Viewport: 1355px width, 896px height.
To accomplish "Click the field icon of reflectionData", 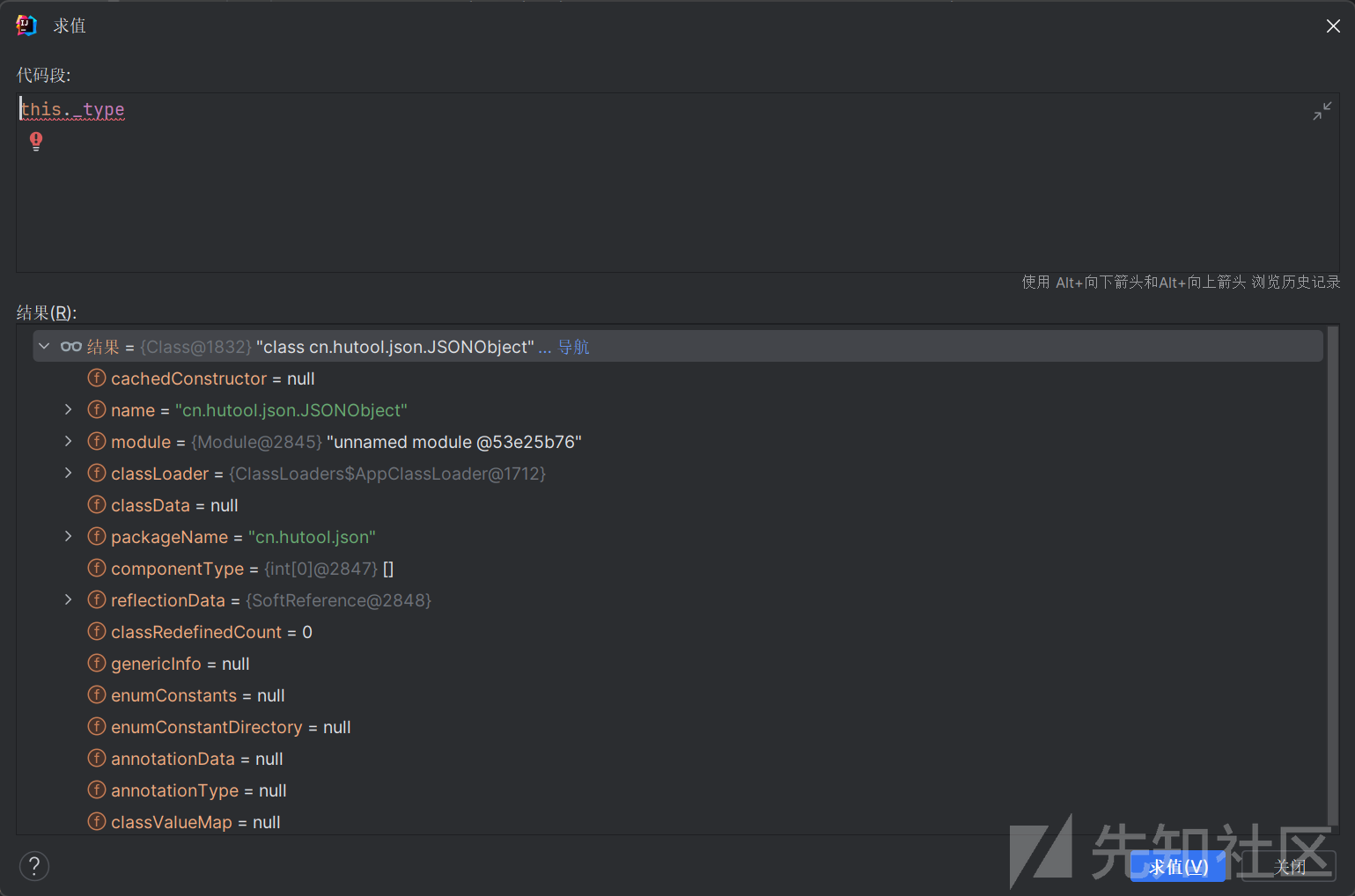I will 97,600.
